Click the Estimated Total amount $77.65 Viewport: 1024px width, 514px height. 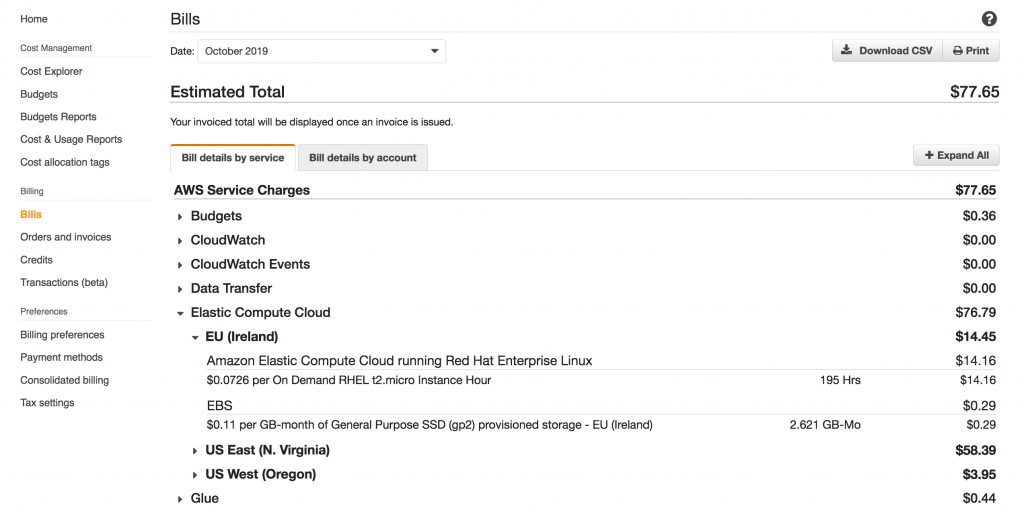974,92
